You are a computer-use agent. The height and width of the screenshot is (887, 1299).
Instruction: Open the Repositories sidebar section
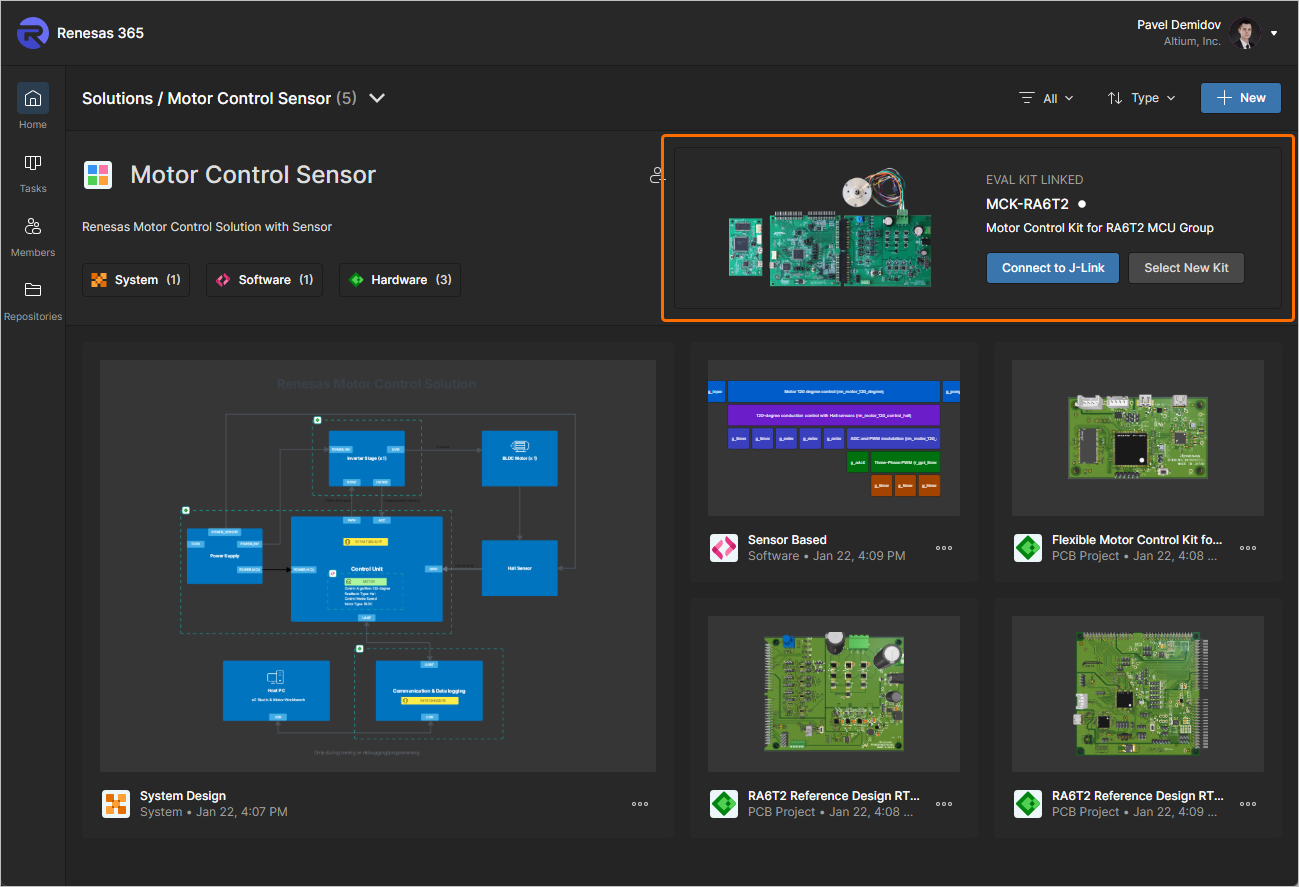coord(33,300)
